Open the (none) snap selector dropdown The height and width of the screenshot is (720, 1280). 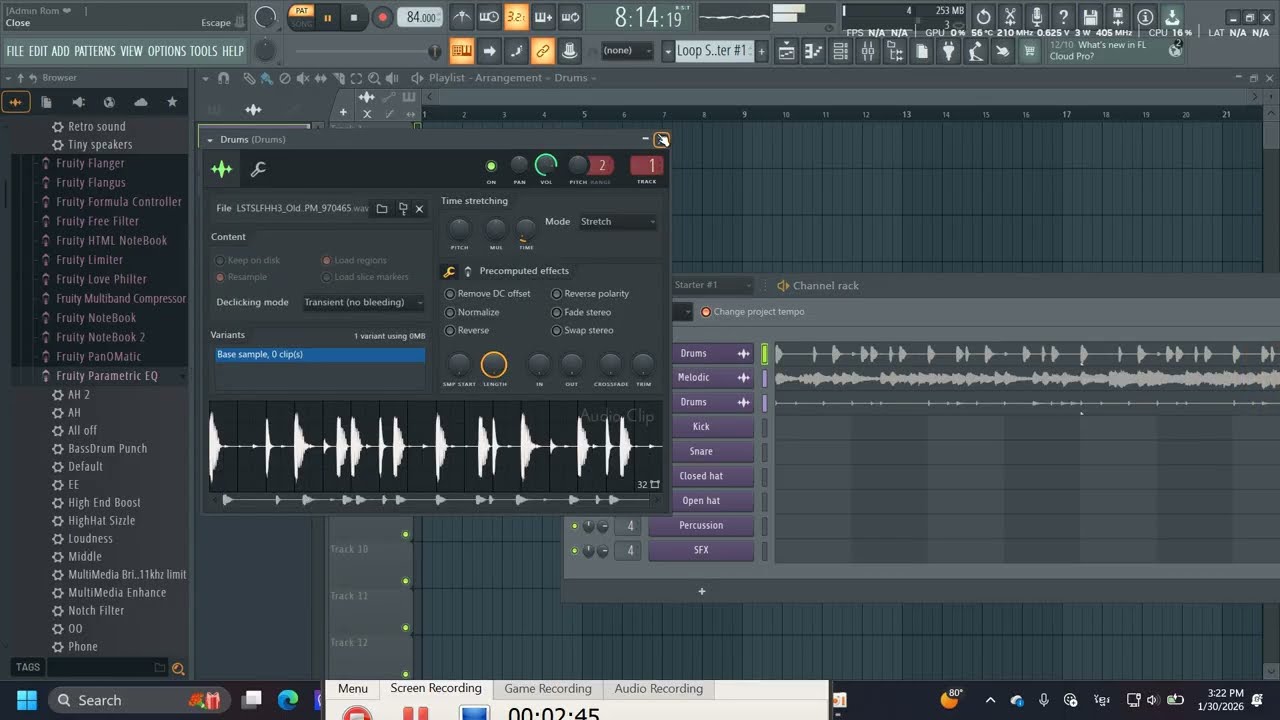pyautogui.click(x=627, y=51)
